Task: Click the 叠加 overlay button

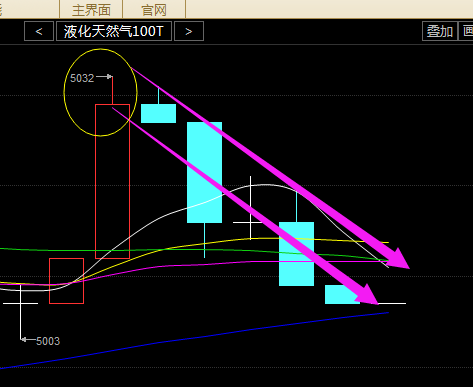Action: tap(440, 31)
